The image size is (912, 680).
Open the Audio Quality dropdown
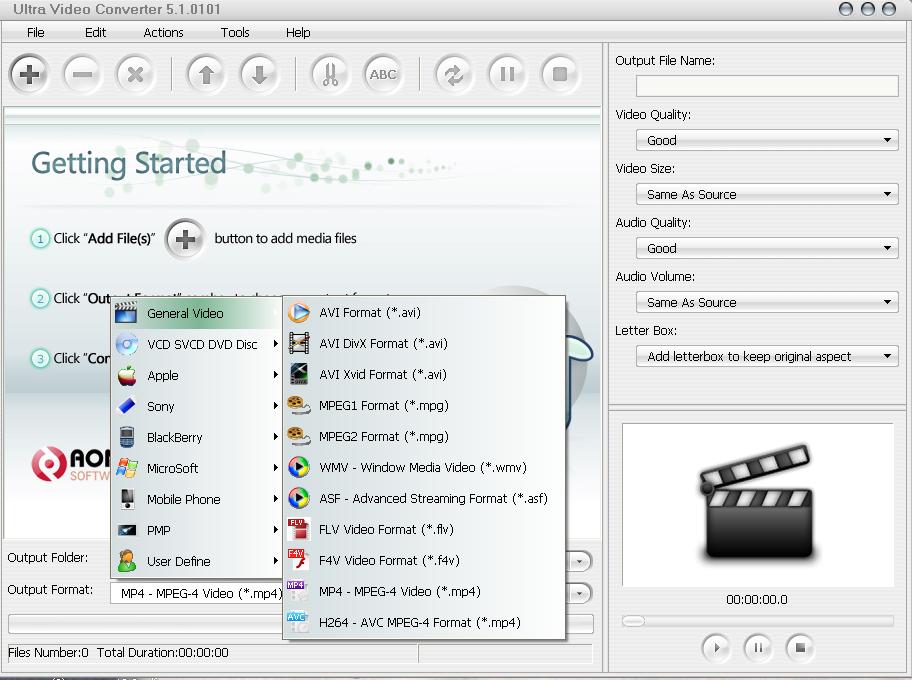point(767,248)
